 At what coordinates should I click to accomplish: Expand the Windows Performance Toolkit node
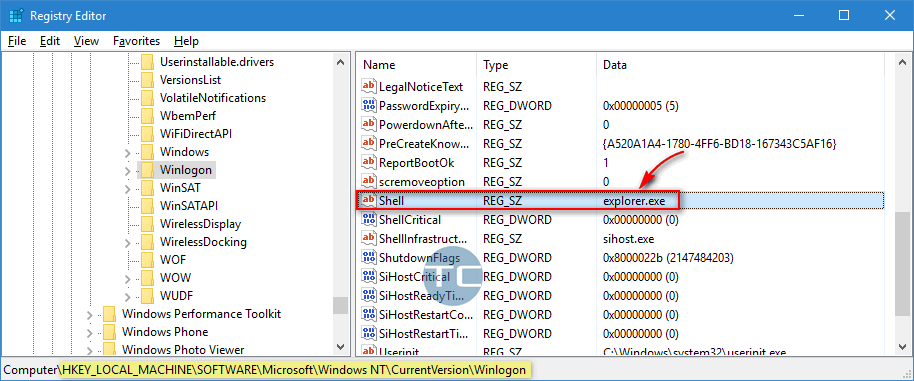pos(89,315)
